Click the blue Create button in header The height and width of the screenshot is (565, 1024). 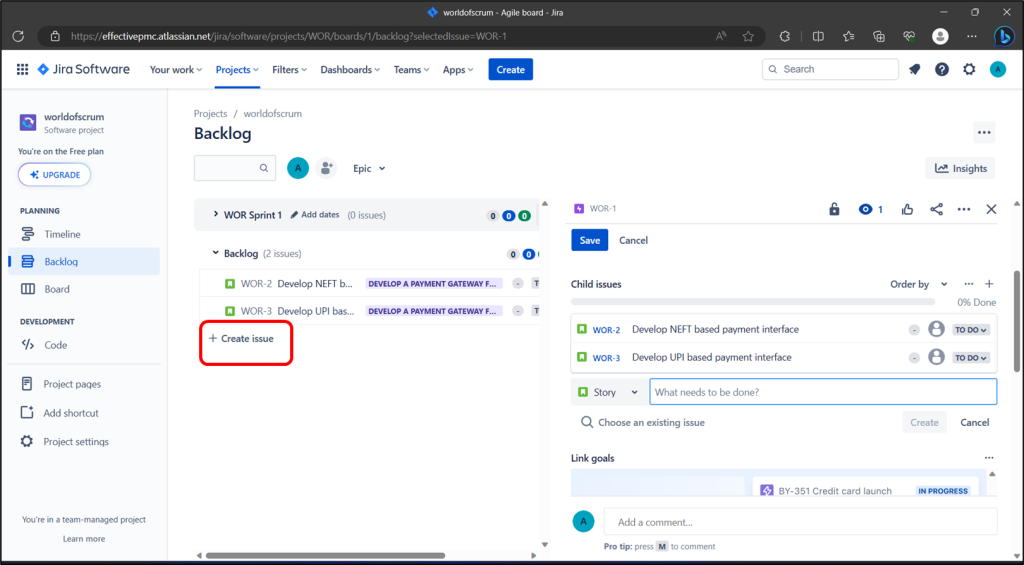coord(511,69)
